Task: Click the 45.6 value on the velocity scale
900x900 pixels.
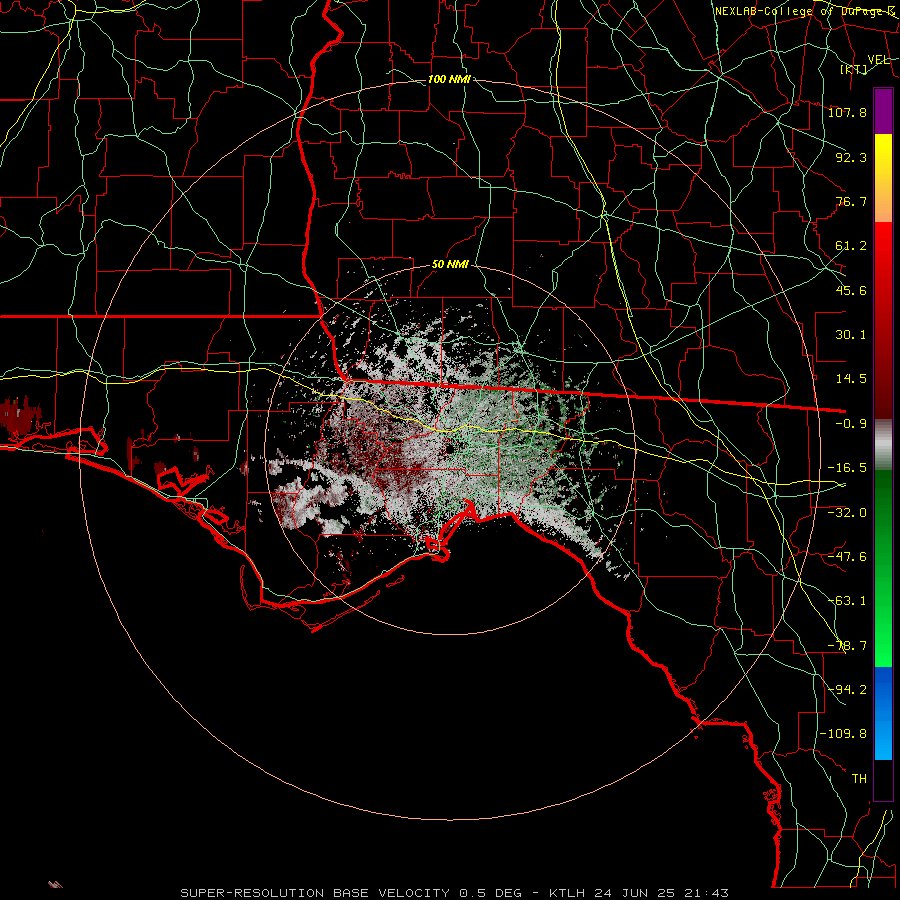Action: point(851,290)
